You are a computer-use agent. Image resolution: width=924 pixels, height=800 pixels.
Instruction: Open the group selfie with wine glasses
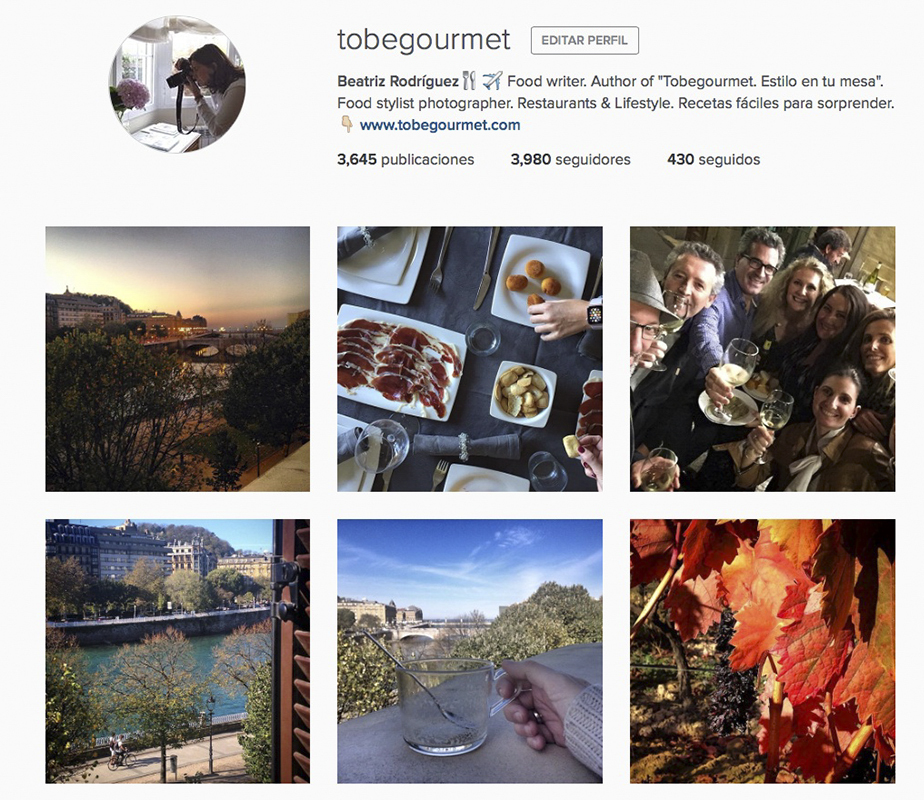(763, 359)
